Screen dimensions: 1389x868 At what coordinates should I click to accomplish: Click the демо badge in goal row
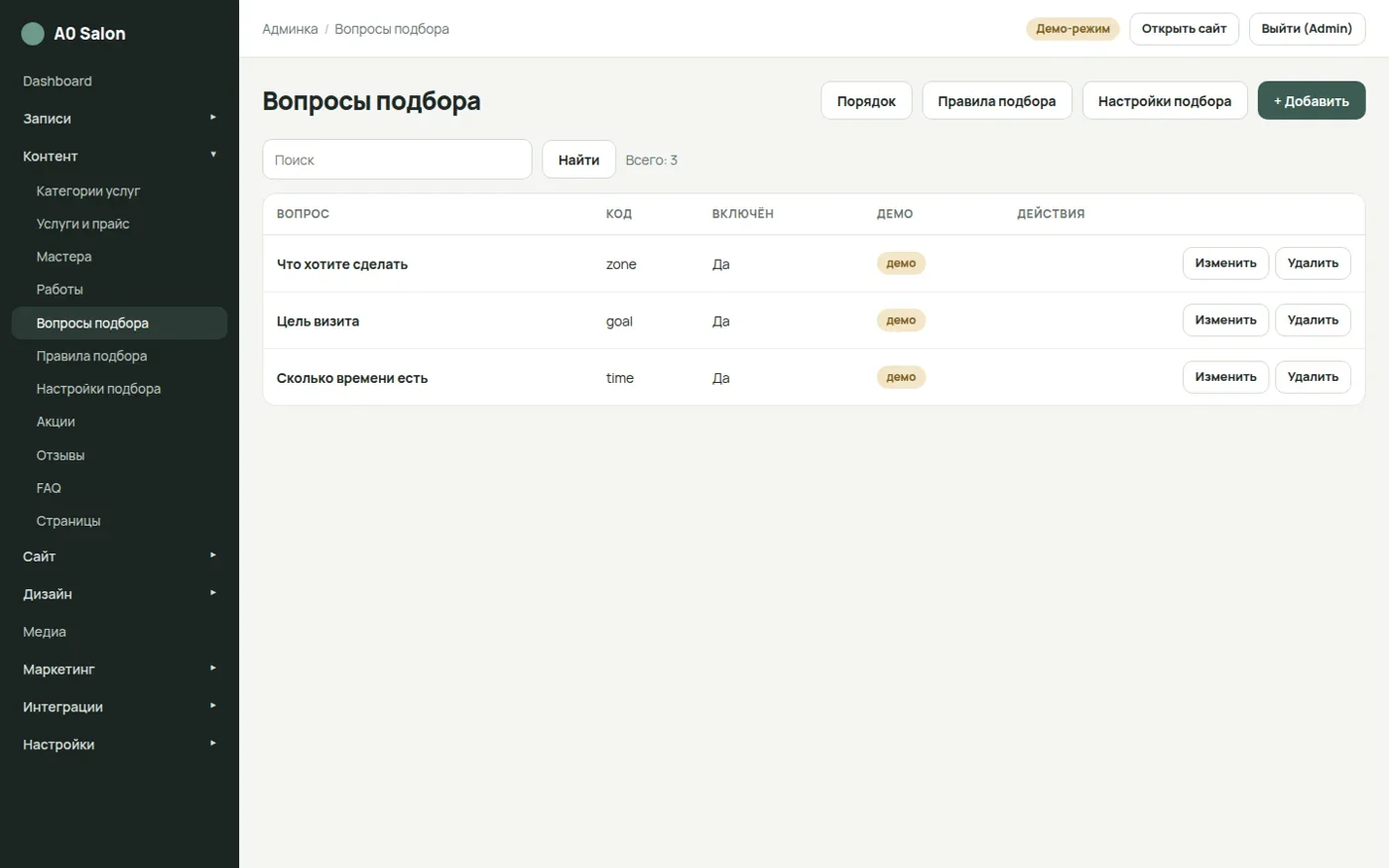tap(901, 320)
